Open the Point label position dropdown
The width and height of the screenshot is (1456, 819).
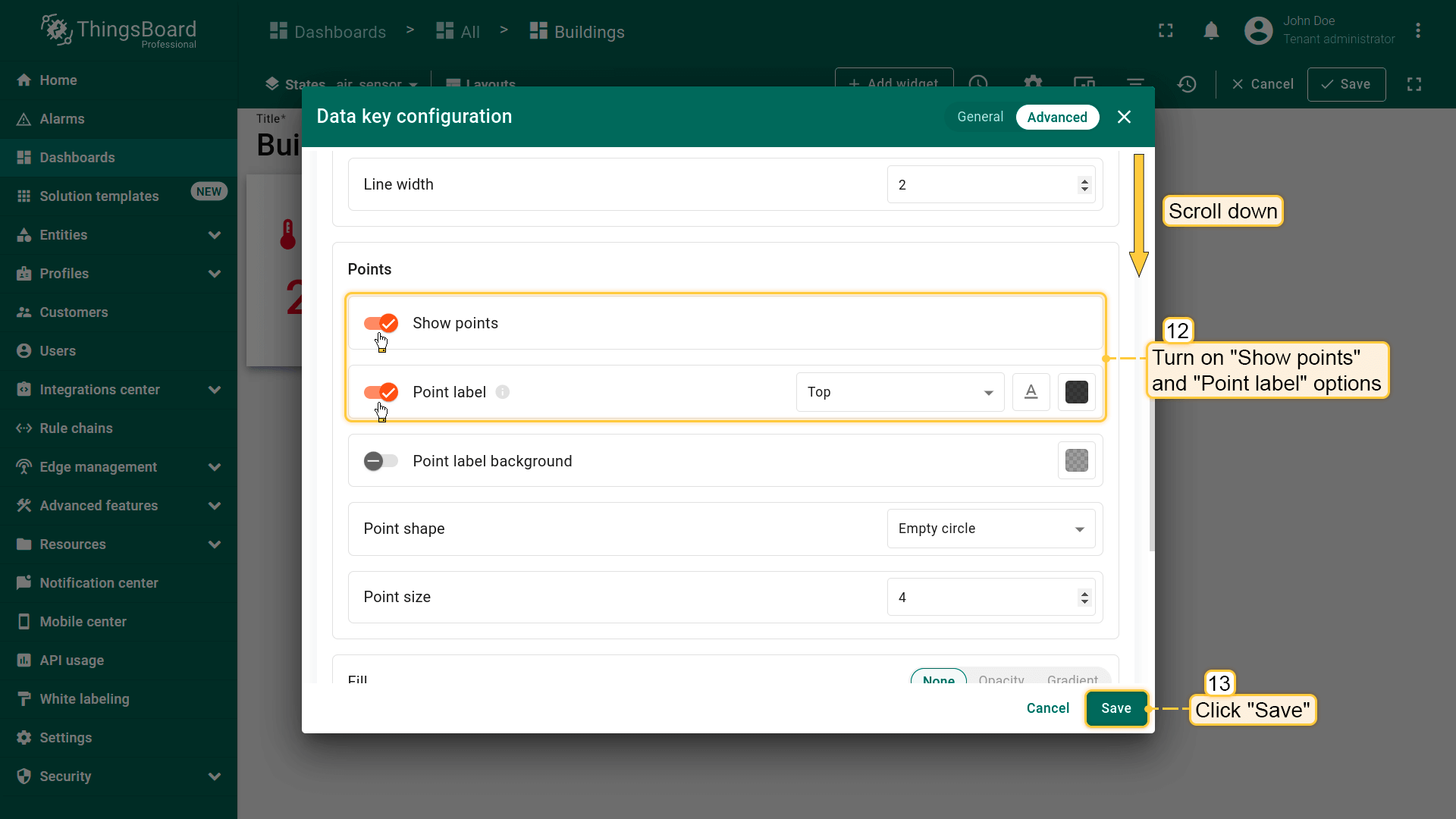(899, 392)
